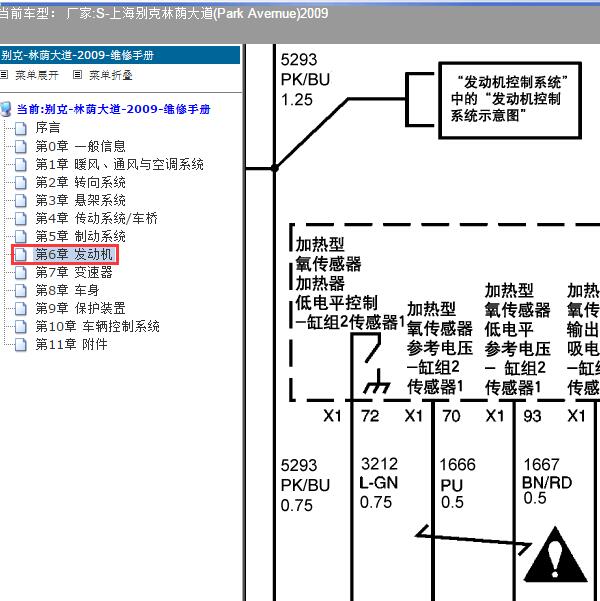Select 第11章 附件
Viewport: 600px width, 601px height.
pyautogui.click(x=71, y=344)
